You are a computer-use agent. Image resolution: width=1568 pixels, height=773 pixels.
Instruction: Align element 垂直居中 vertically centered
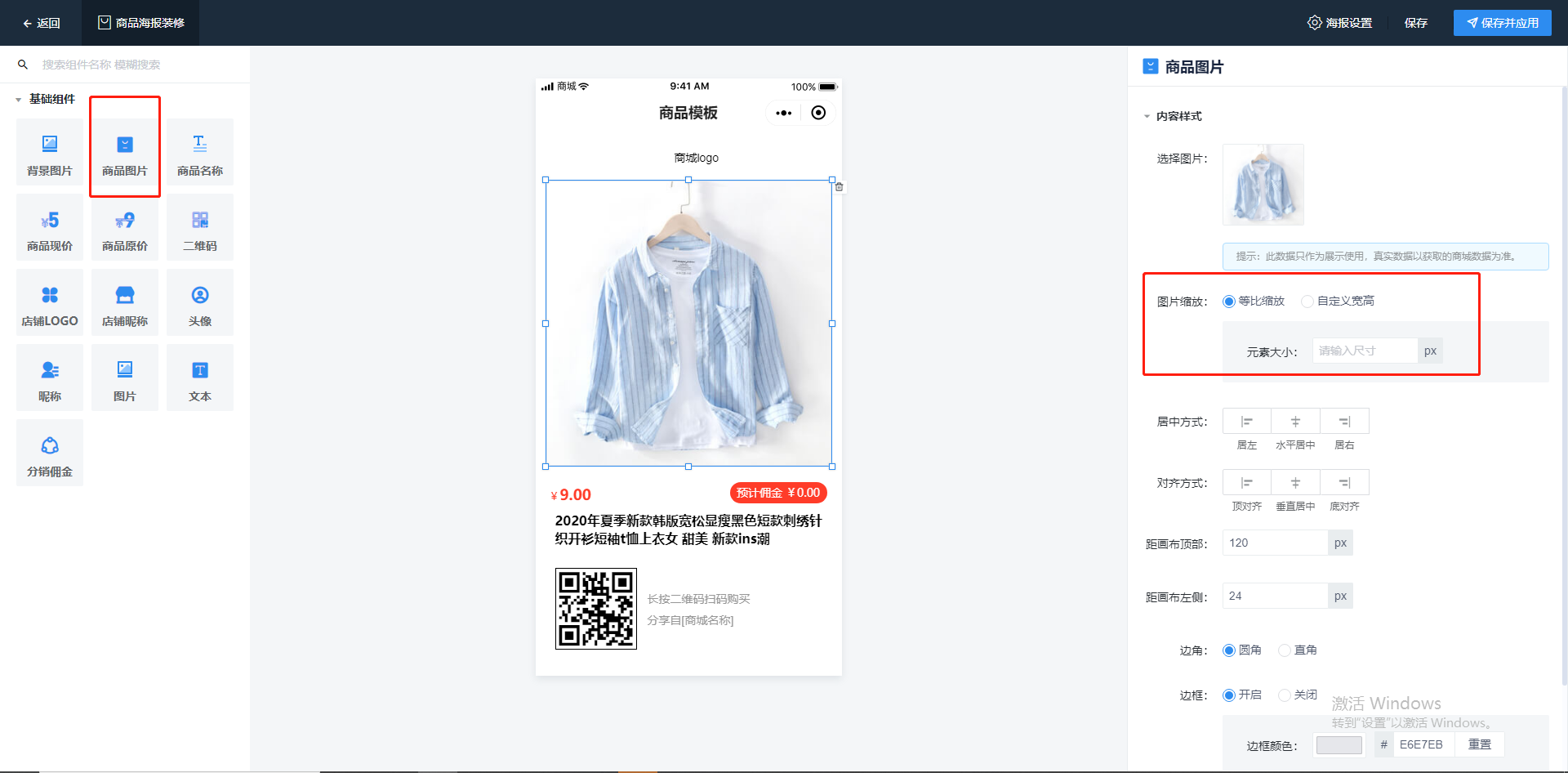point(1295,483)
